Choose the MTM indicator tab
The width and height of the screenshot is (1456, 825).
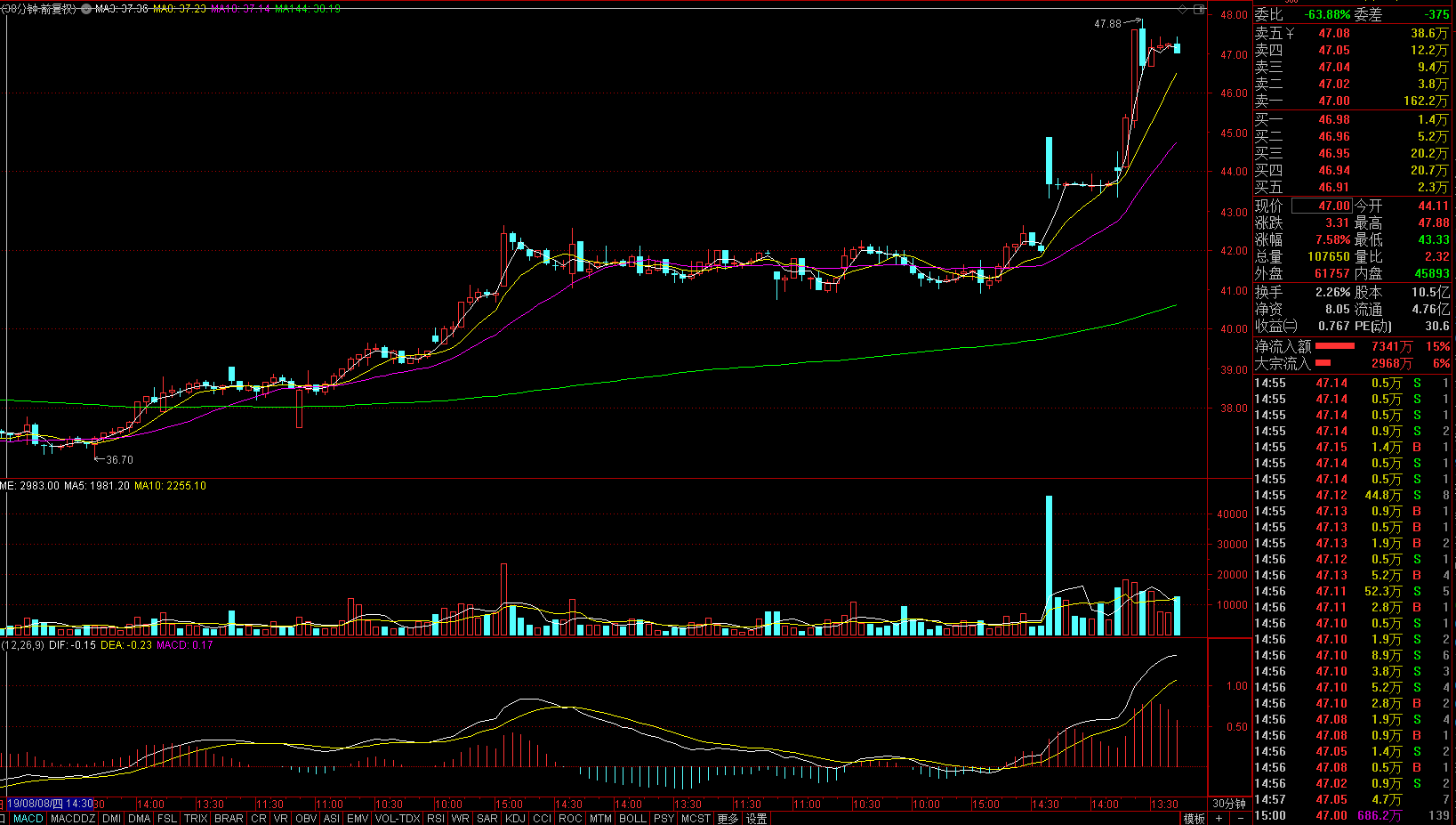click(600, 819)
